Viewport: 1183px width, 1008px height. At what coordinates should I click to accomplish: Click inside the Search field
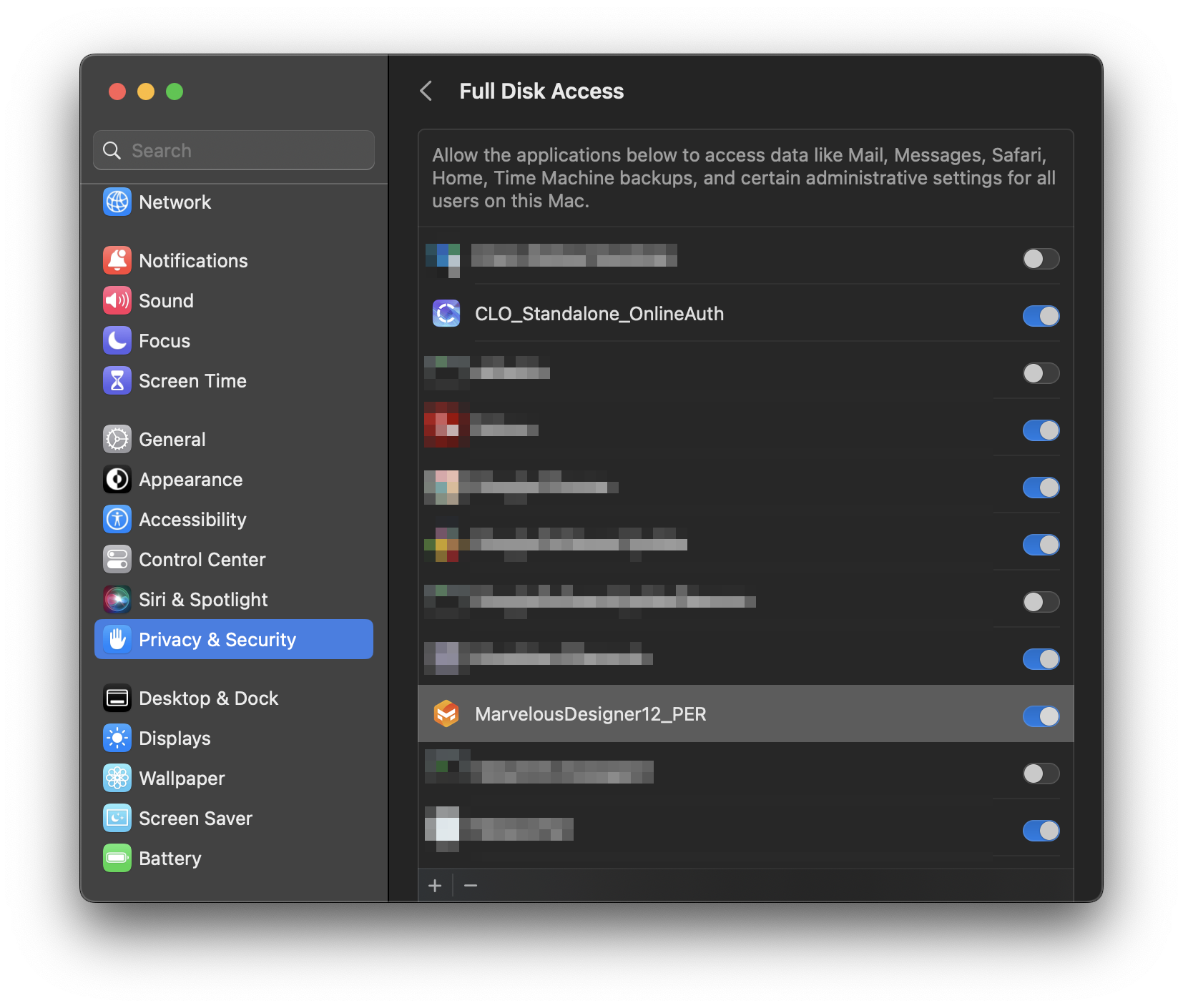coord(233,150)
